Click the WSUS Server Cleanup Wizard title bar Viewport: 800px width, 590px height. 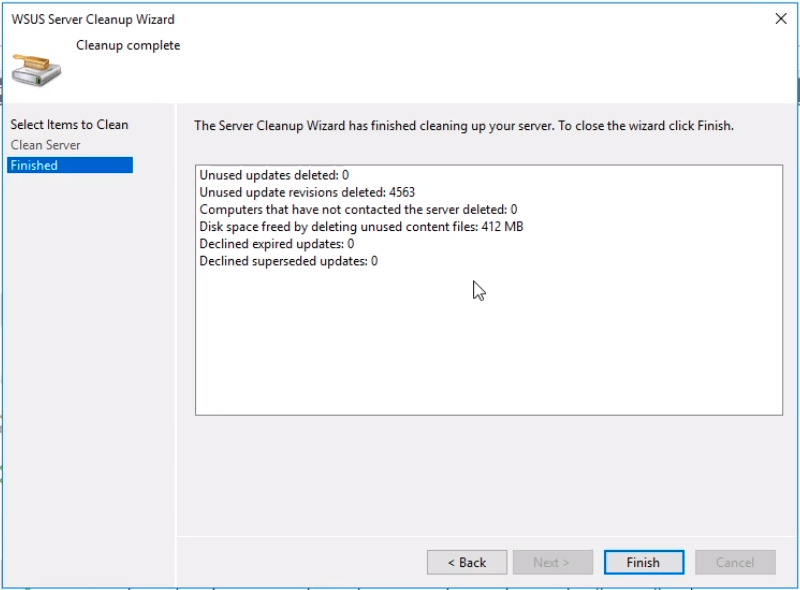300,18
